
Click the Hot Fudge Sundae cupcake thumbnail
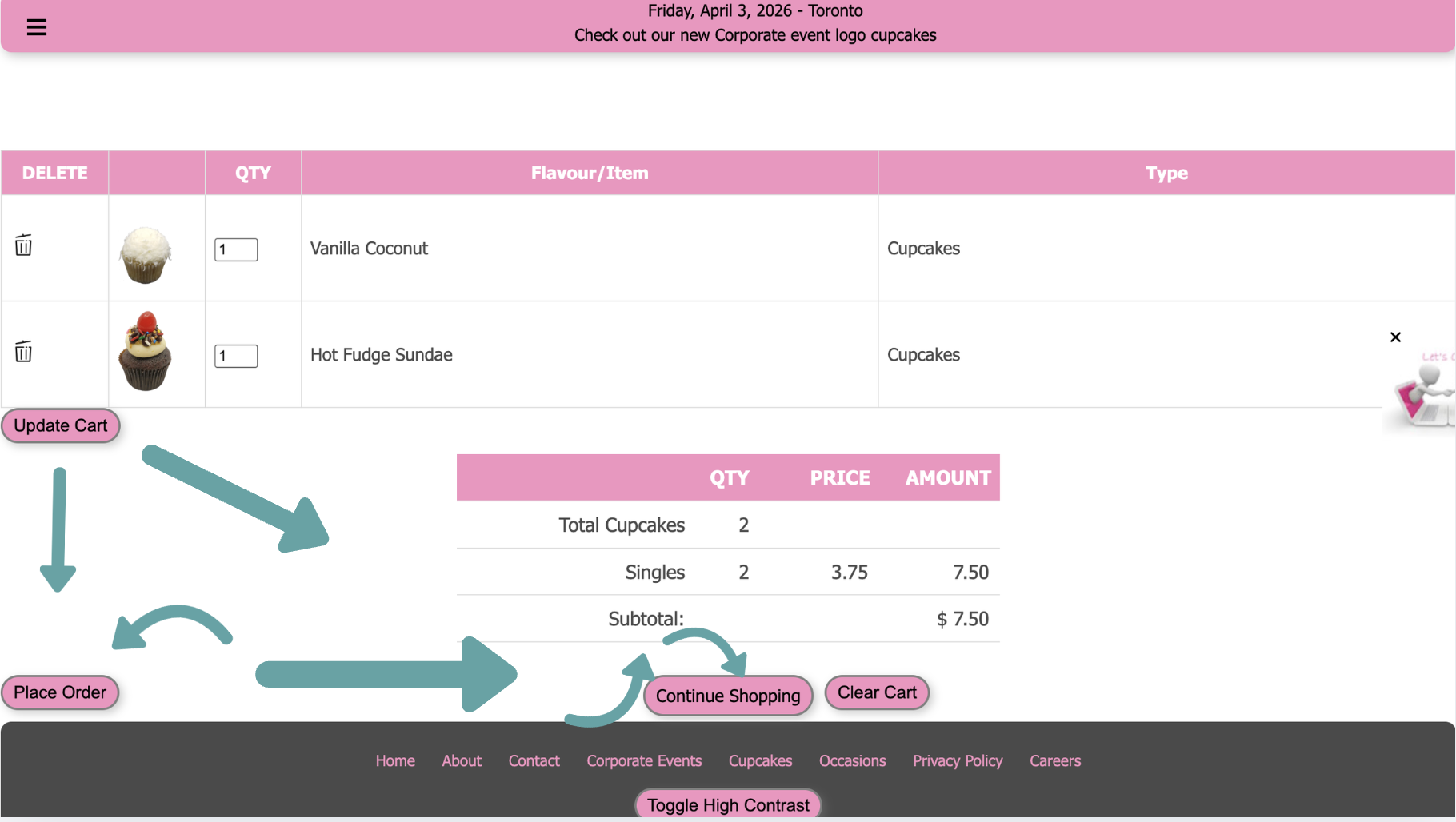tap(145, 351)
